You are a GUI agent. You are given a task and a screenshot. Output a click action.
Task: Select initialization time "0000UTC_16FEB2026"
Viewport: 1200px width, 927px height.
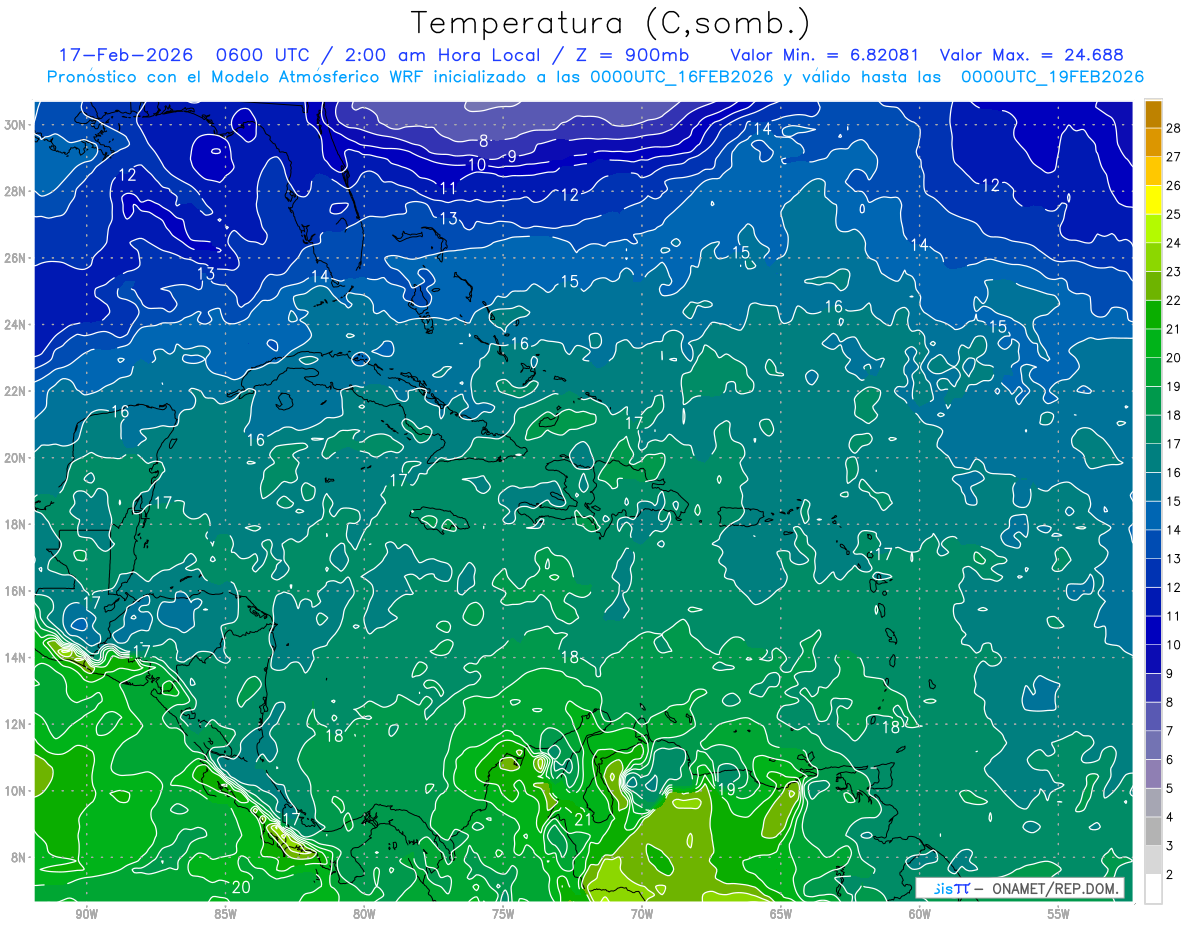pyautogui.click(x=682, y=77)
